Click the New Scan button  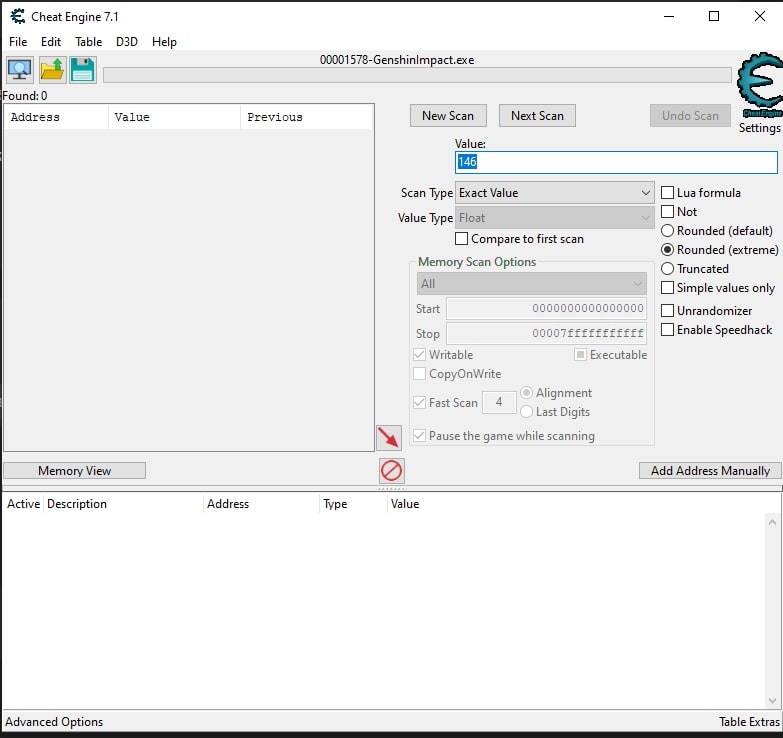(x=448, y=116)
